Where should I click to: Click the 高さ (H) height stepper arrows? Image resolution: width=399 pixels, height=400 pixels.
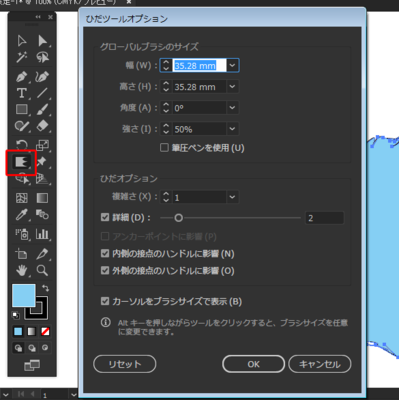(166, 87)
